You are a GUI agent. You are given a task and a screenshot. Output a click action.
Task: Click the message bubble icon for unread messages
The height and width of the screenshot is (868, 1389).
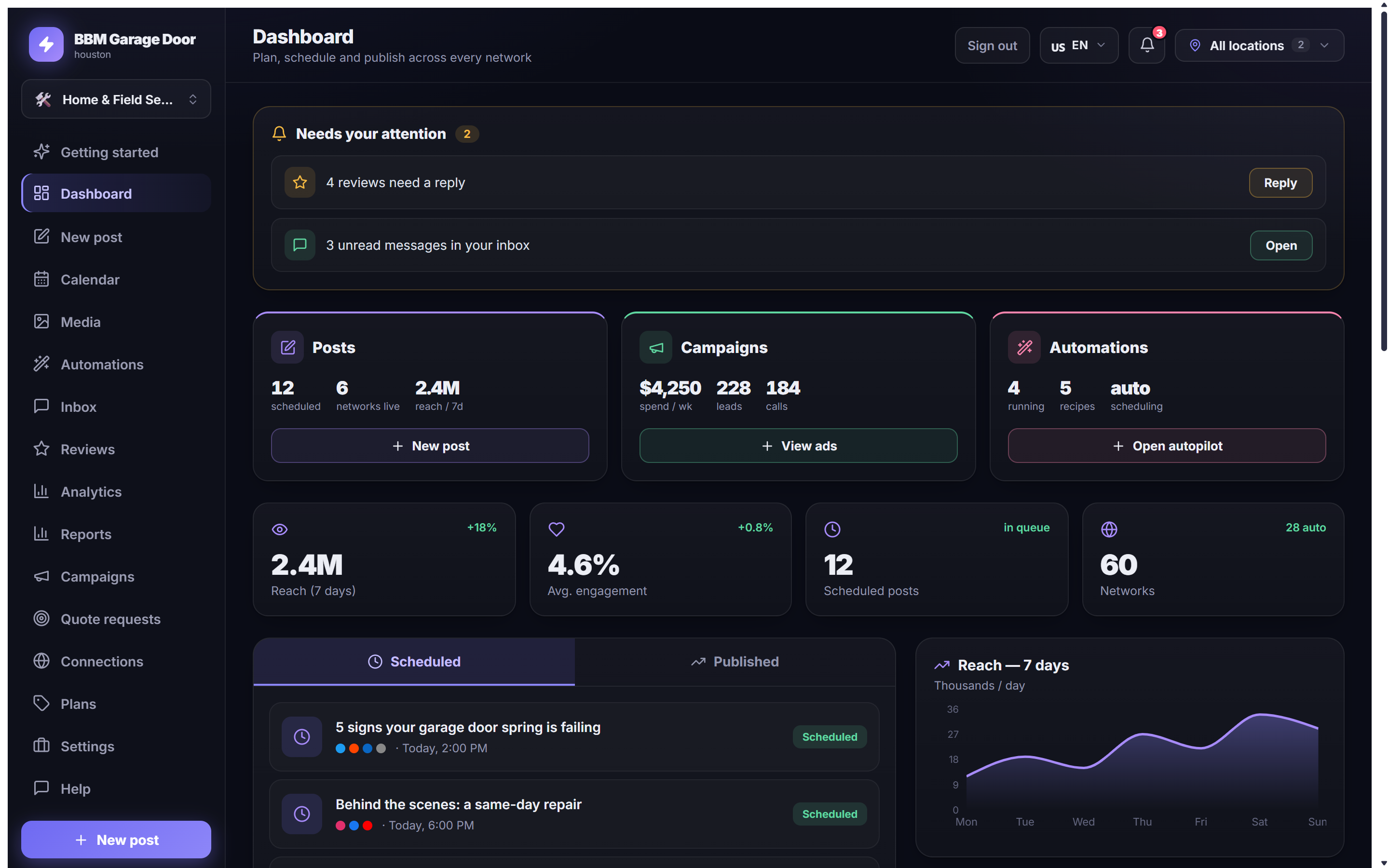[x=300, y=245]
